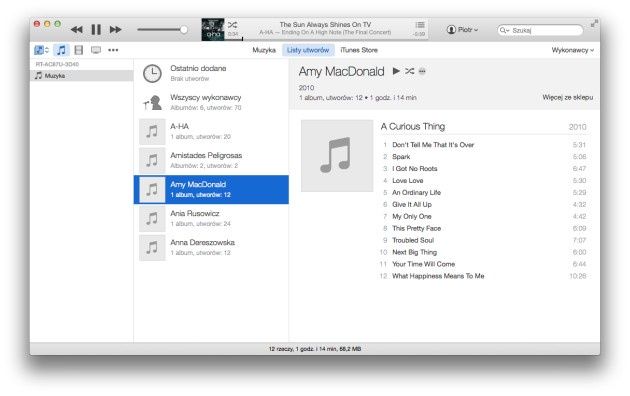Select the track An Ordinary Life
The image size is (630, 396).
[x=484, y=192]
